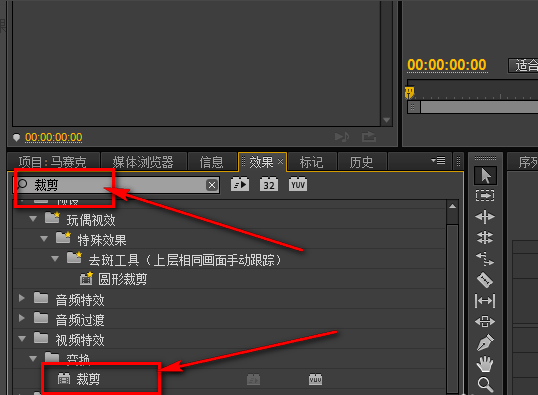Click the 音频特效 folder name
The height and width of the screenshot is (395, 538).
pos(80,300)
